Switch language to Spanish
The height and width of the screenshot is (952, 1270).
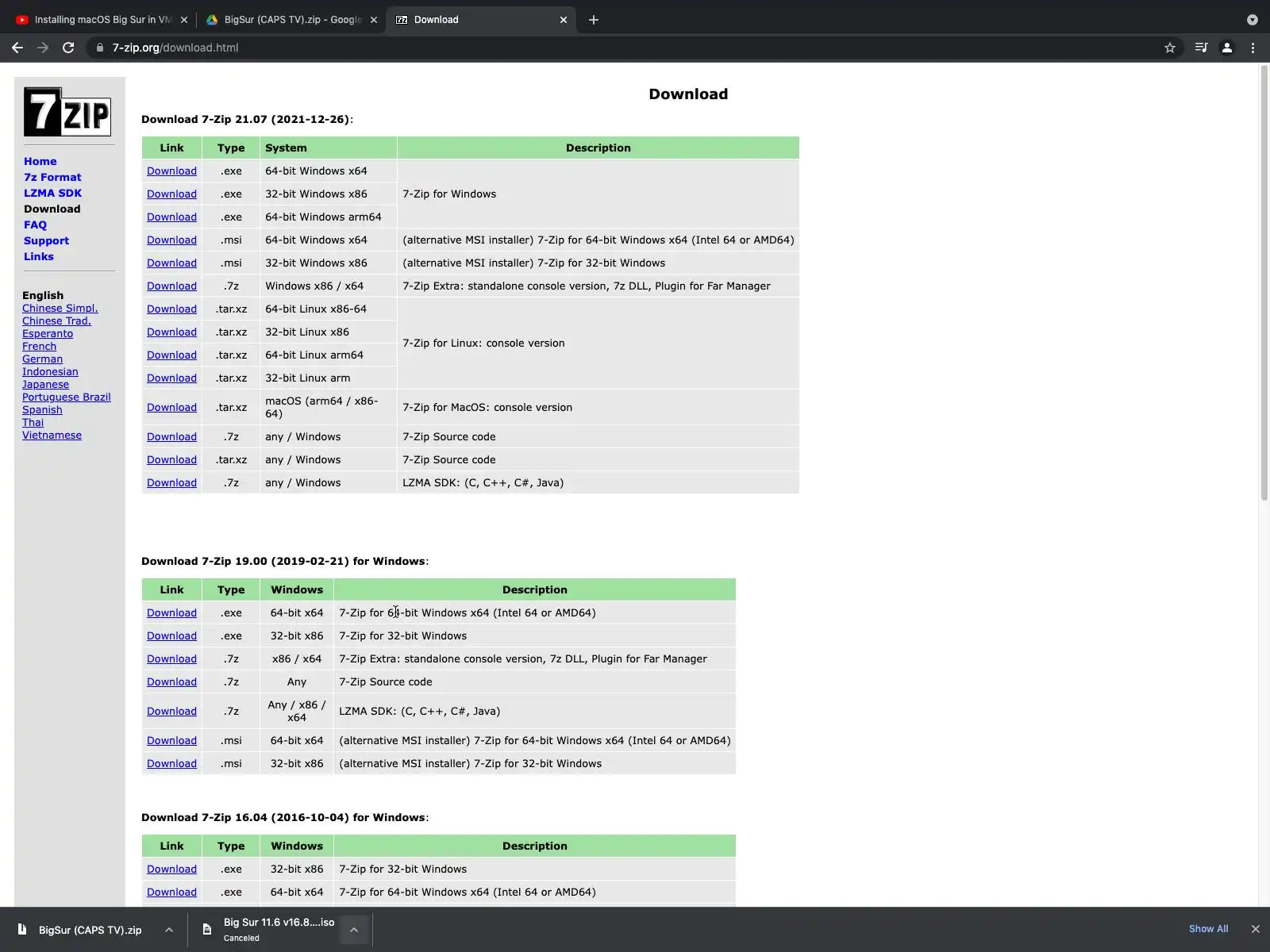(x=42, y=410)
